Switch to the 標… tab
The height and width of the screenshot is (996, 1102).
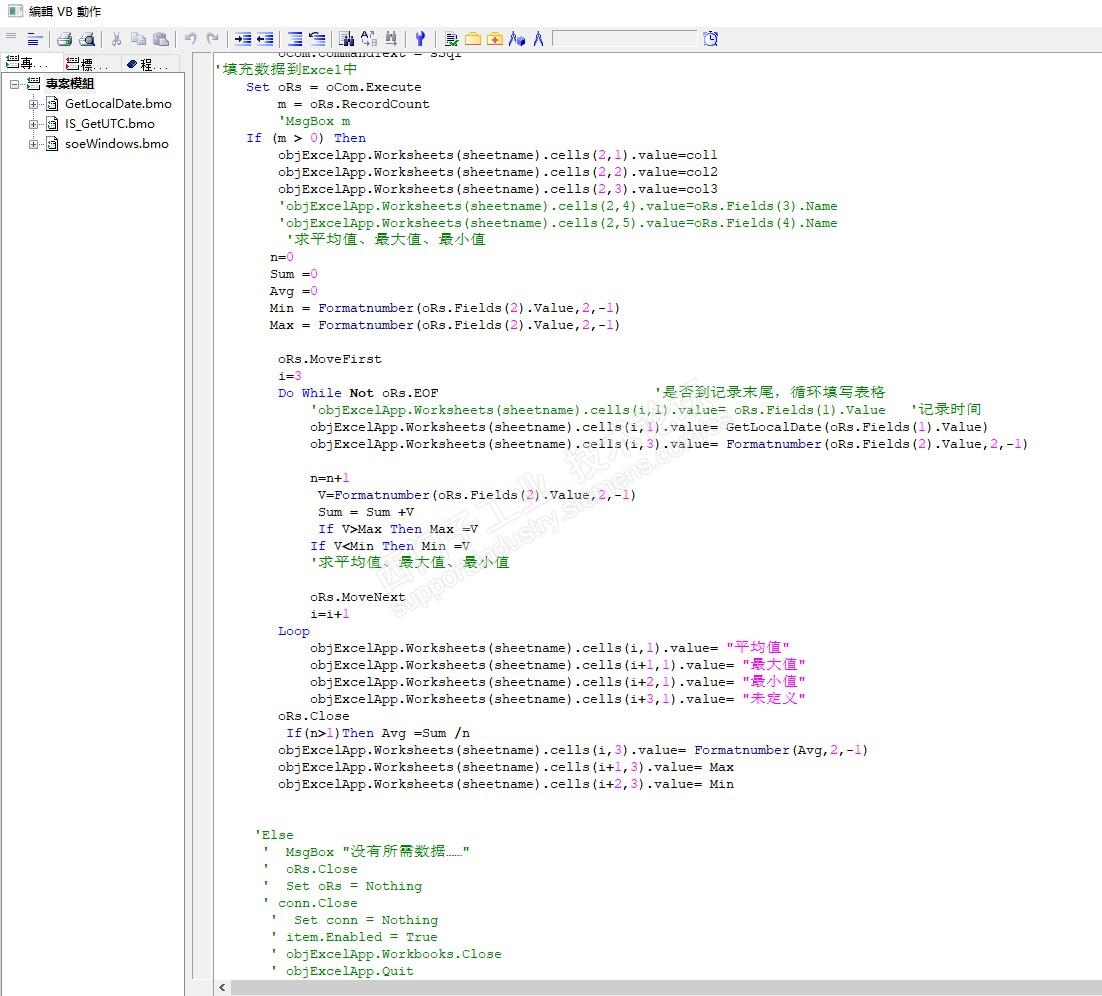[x=85, y=64]
